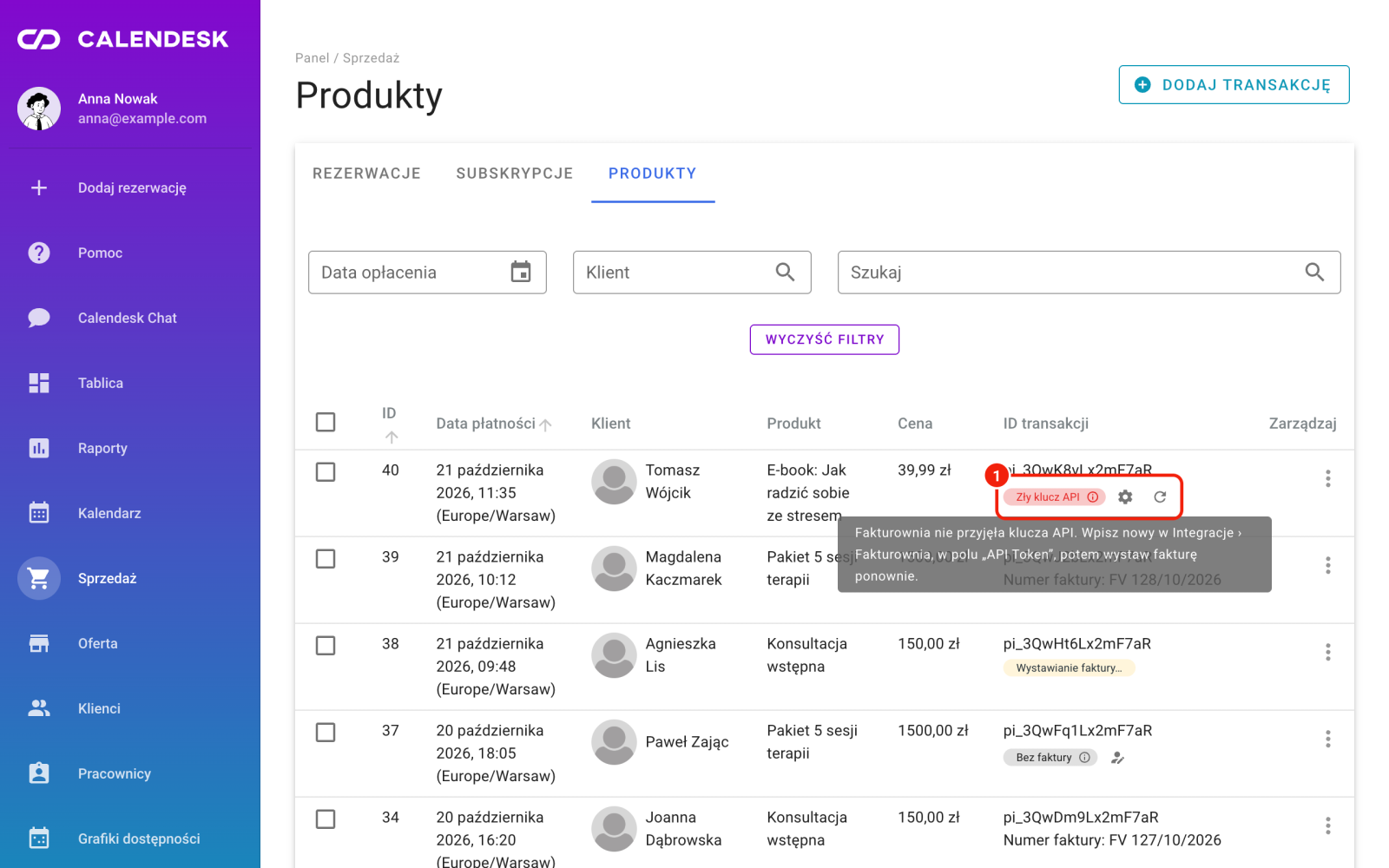The width and height of the screenshot is (1389, 868).
Task: Click the Calendesk logo icon
Action: tap(39, 39)
